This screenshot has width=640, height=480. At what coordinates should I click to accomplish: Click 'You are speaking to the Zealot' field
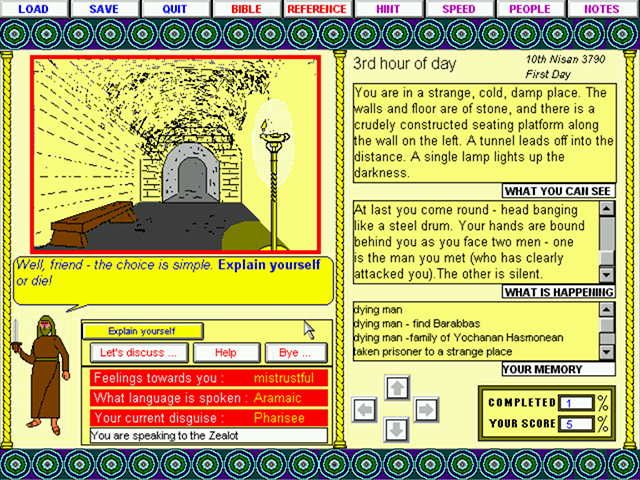click(x=209, y=436)
